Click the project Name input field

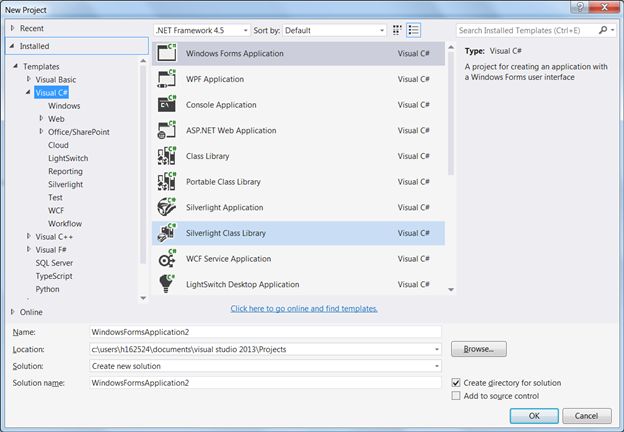[x=265, y=332]
